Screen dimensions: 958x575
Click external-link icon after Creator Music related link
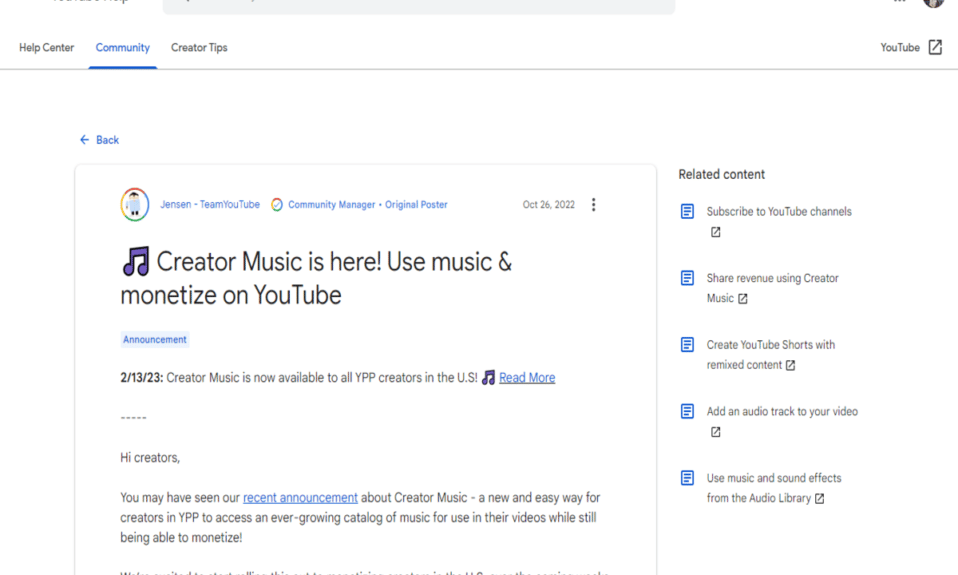tap(742, 299)
